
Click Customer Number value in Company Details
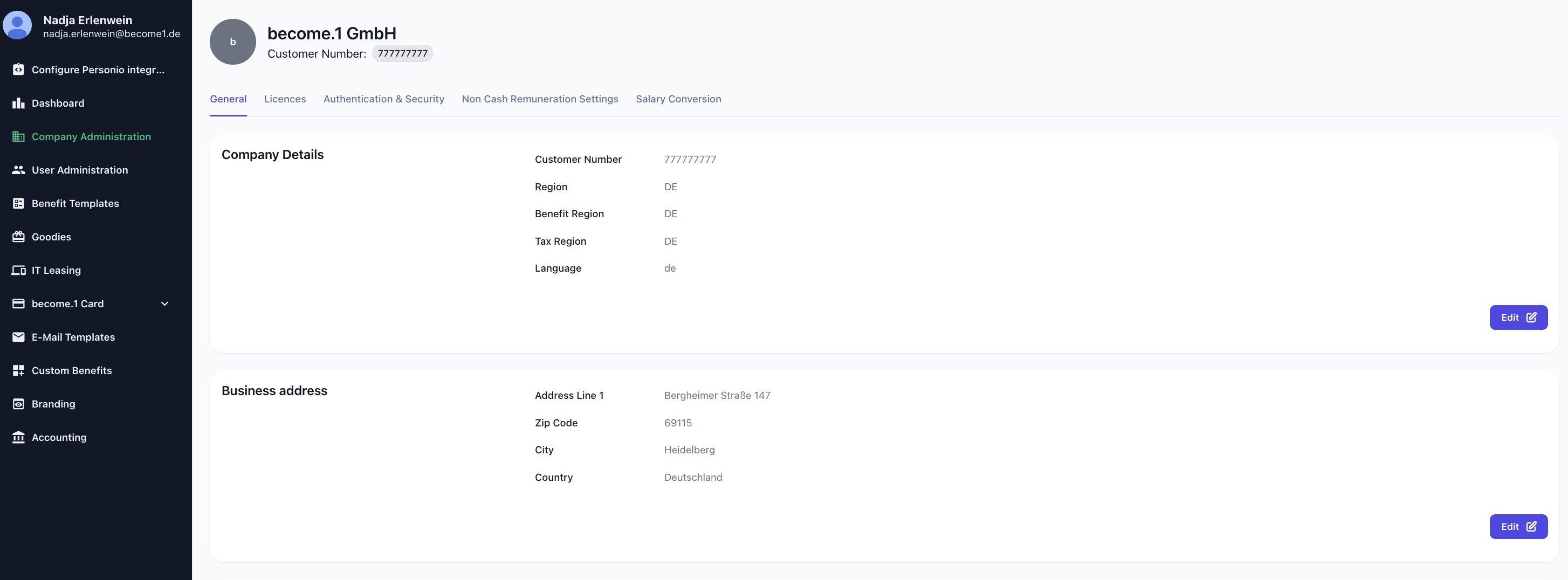(690, 160)
